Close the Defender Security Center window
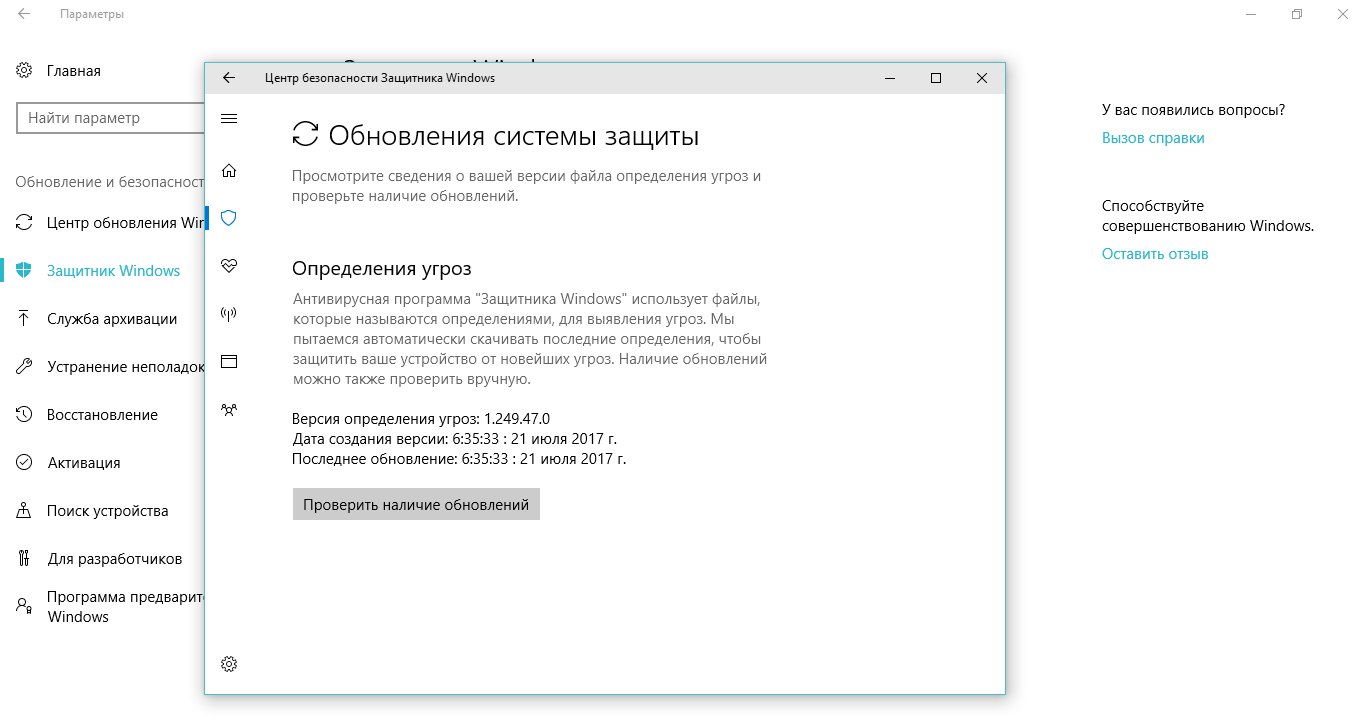 [x=982, y=78]
